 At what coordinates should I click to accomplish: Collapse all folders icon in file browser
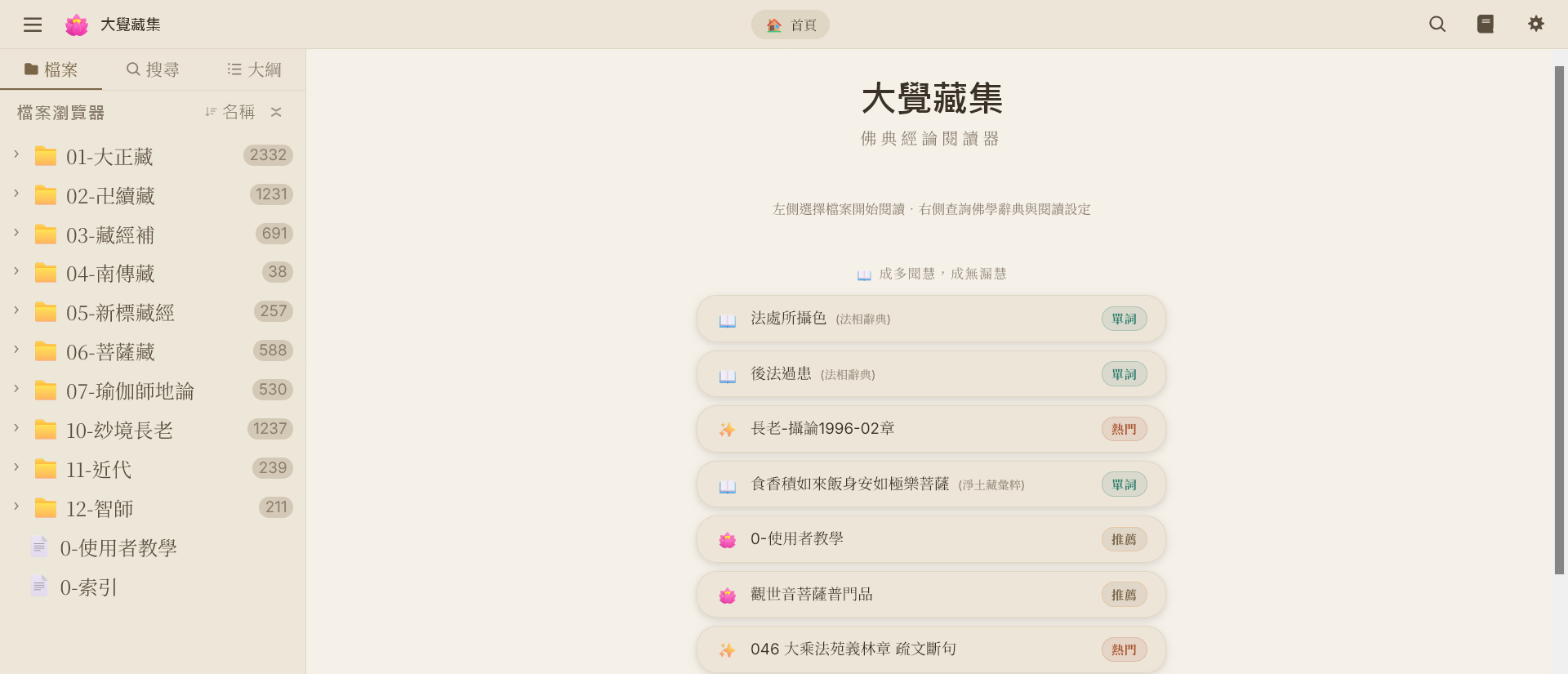coord(276,112)
